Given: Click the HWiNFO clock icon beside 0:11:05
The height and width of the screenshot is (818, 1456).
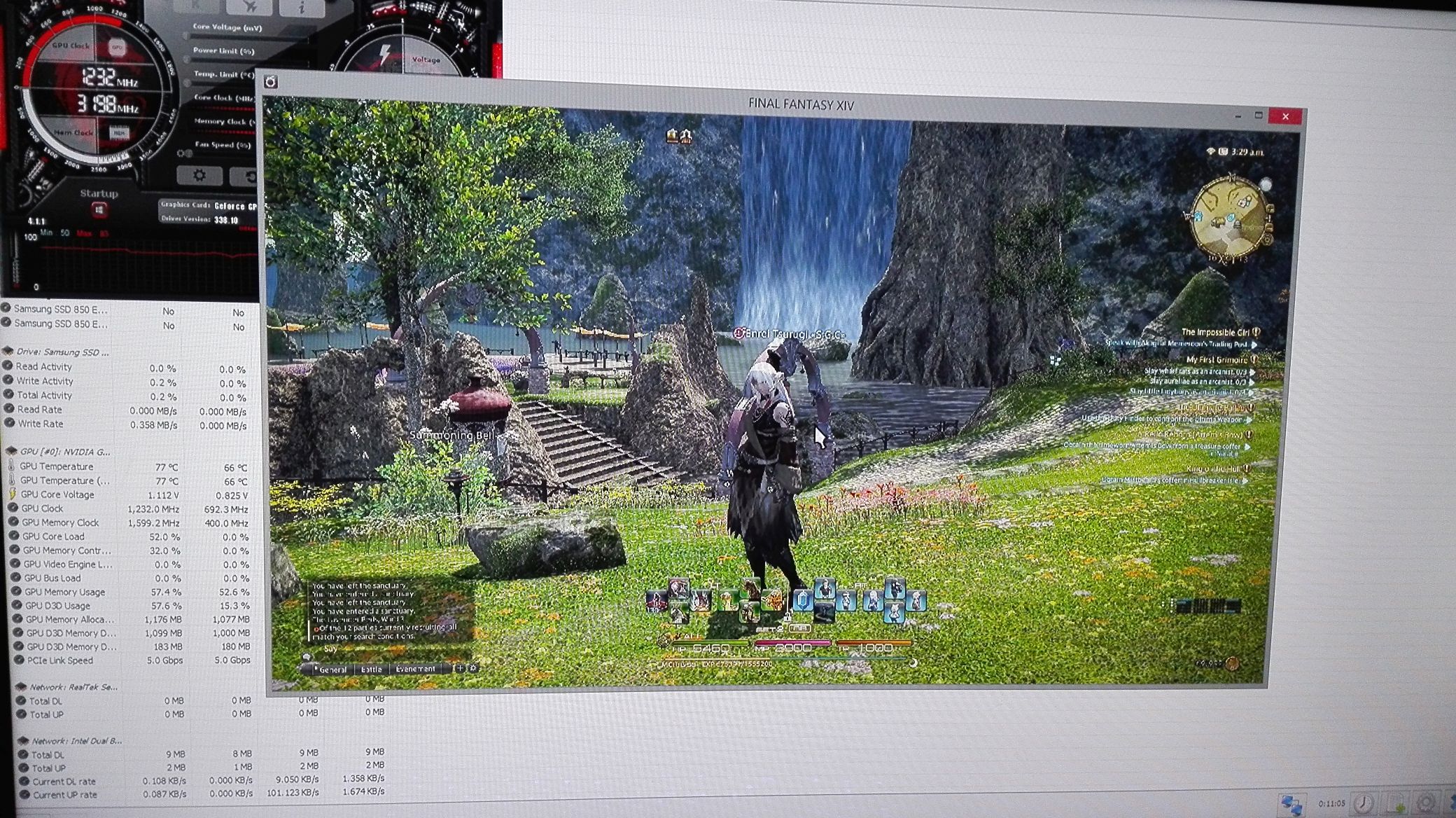Looking at the screenshot, I should [x=1364, y=803].
